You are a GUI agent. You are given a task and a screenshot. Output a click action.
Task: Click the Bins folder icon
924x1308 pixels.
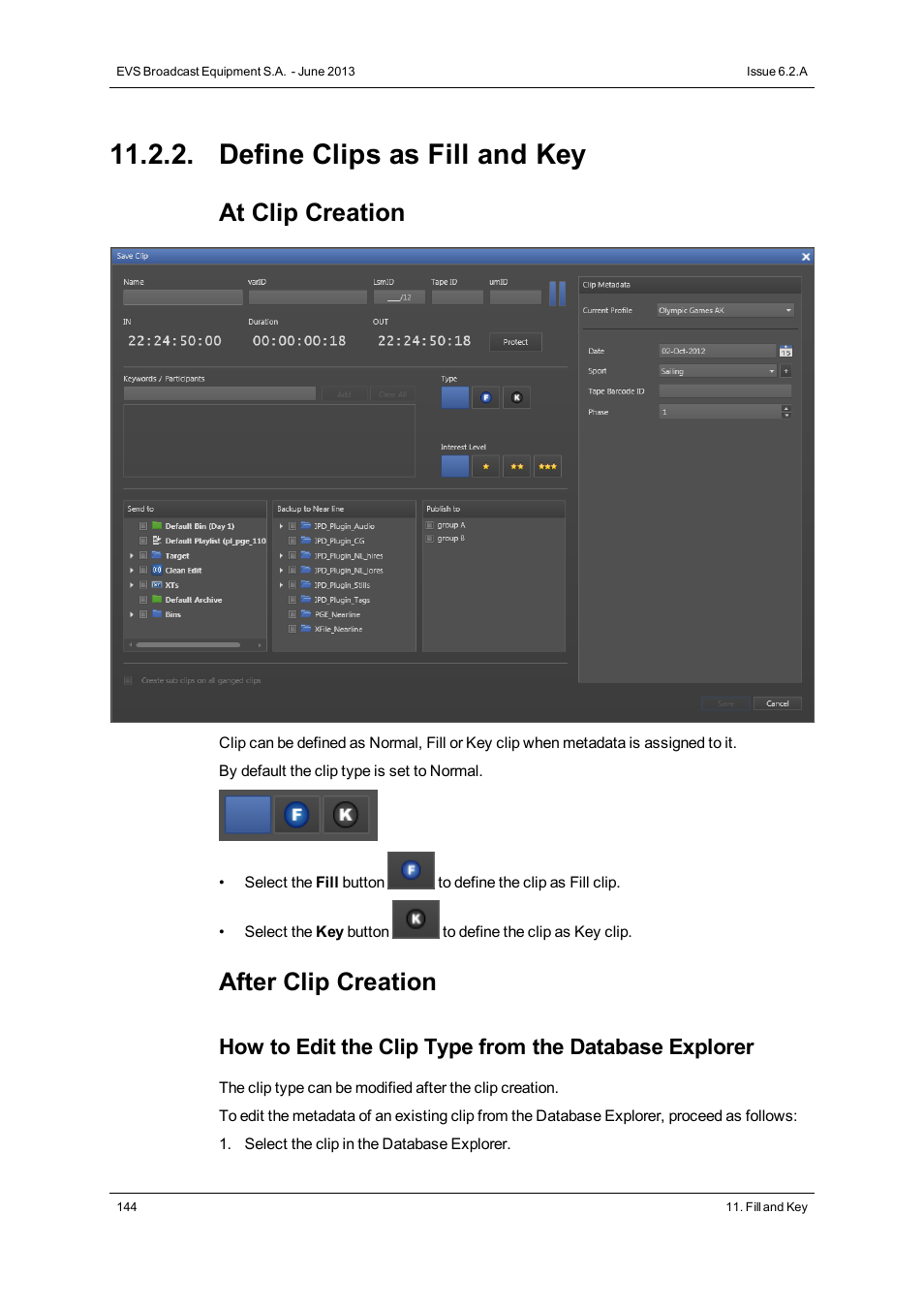[157, 614]
